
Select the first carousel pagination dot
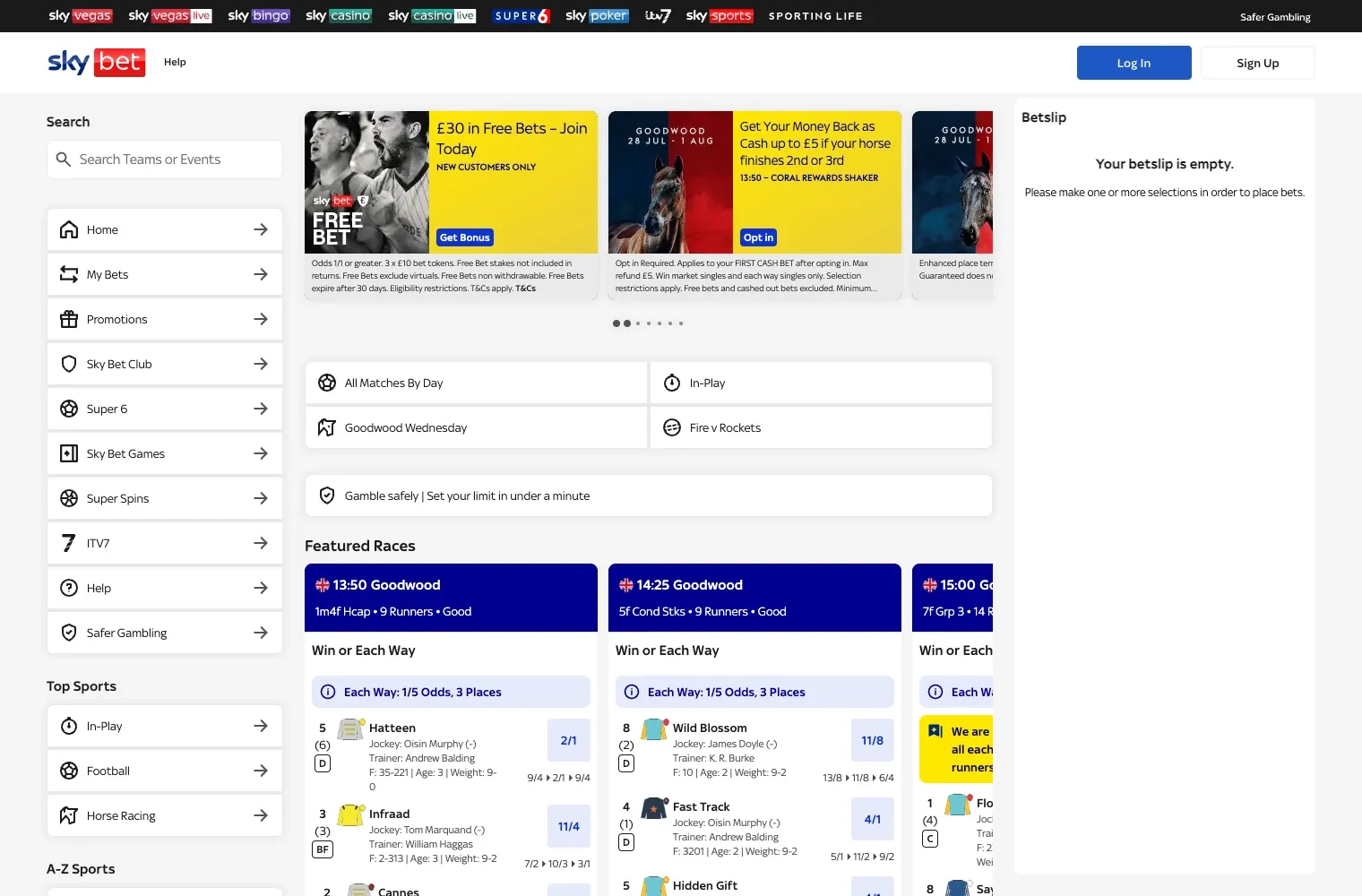click(x=616, y=323)
